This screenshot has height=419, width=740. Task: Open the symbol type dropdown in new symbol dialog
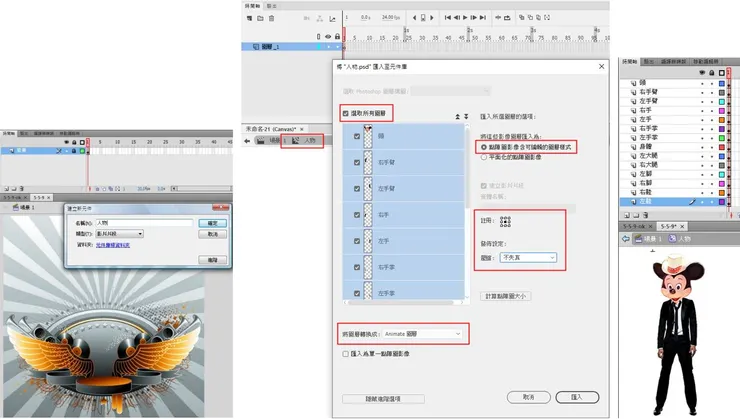click(x=119, y=234)
